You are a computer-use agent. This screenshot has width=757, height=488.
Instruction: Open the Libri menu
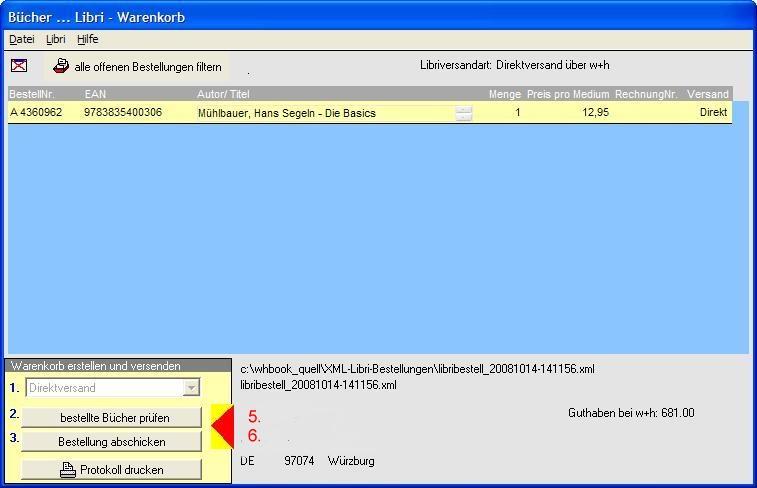[56, 39]
